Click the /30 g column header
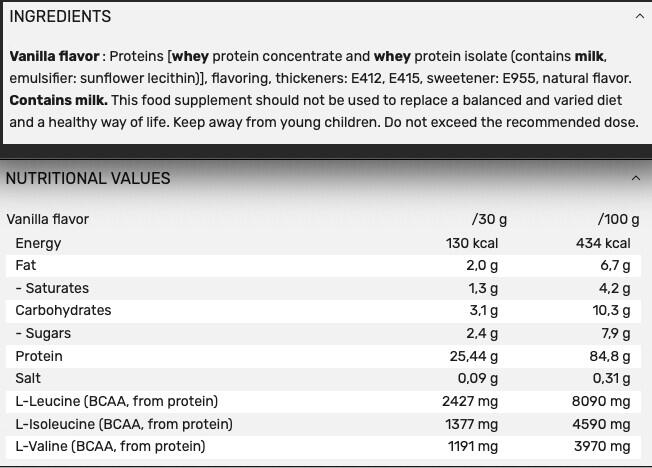The width and height of the screenshot is (652, 468). [489, 219]
